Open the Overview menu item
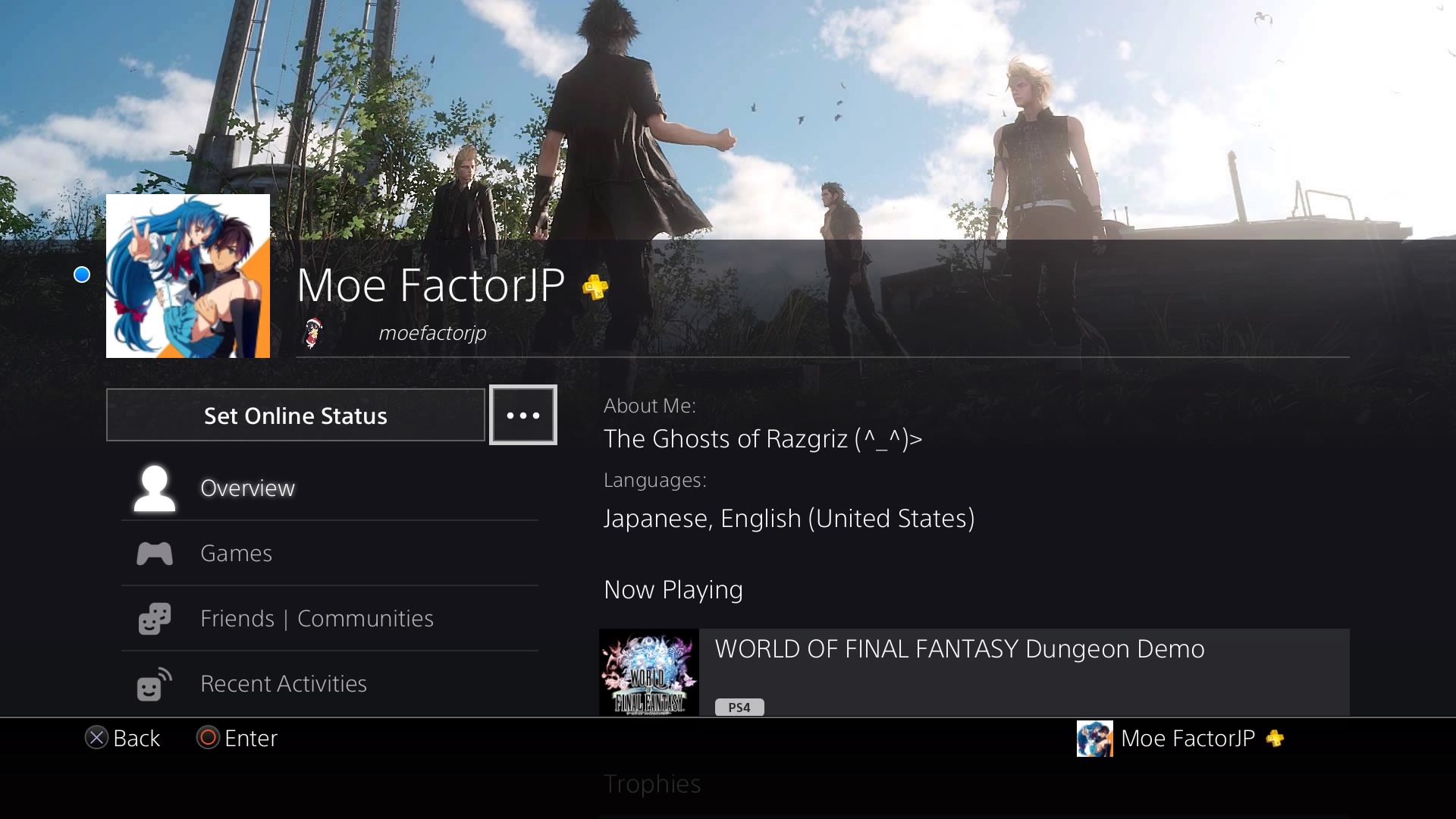1456x819 pixels. (x=330, y=488)
